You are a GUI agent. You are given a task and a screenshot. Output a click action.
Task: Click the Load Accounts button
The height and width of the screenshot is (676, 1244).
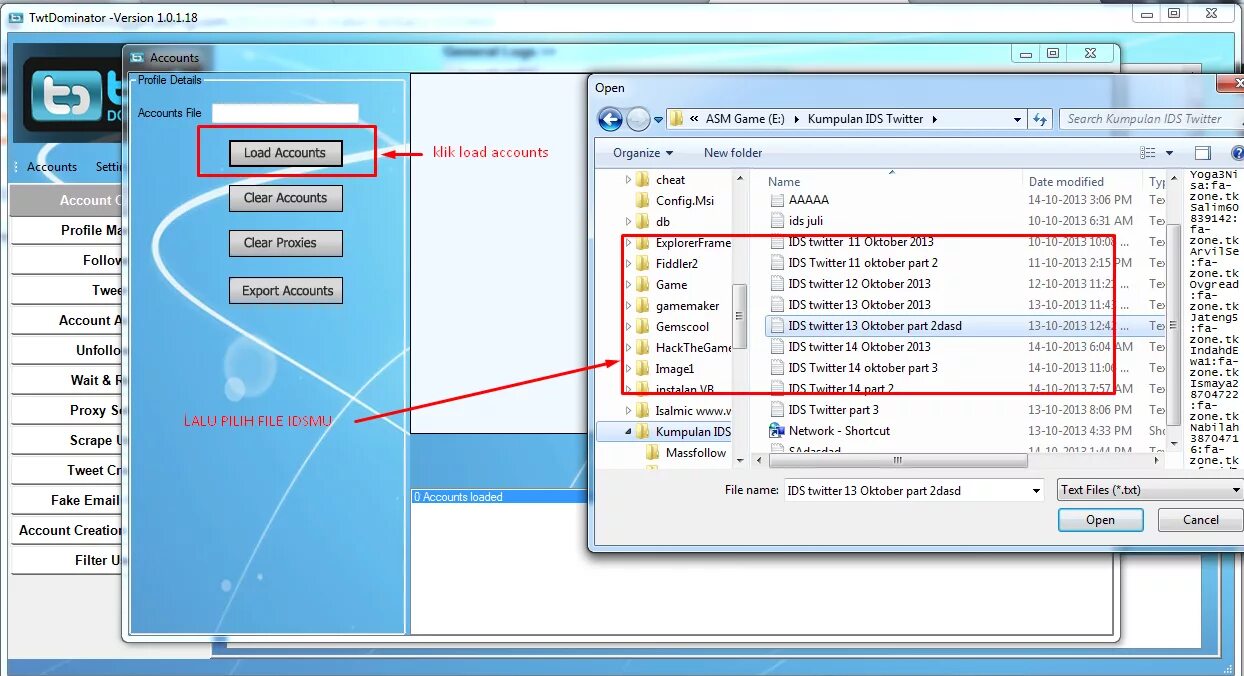285,153
